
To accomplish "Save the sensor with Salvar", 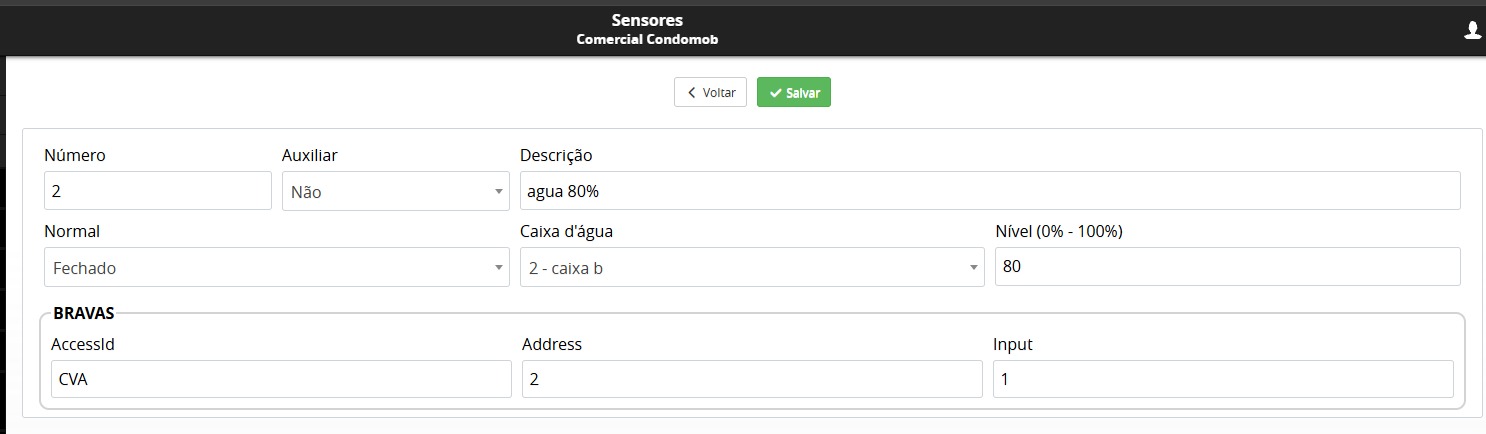I will coord(794,92).
